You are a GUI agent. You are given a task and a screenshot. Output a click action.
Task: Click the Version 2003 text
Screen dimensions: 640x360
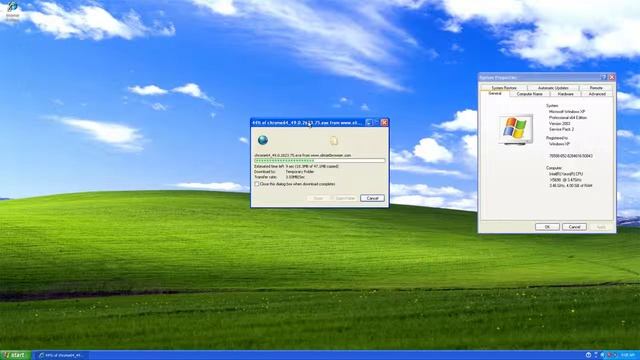click(560, 123)
